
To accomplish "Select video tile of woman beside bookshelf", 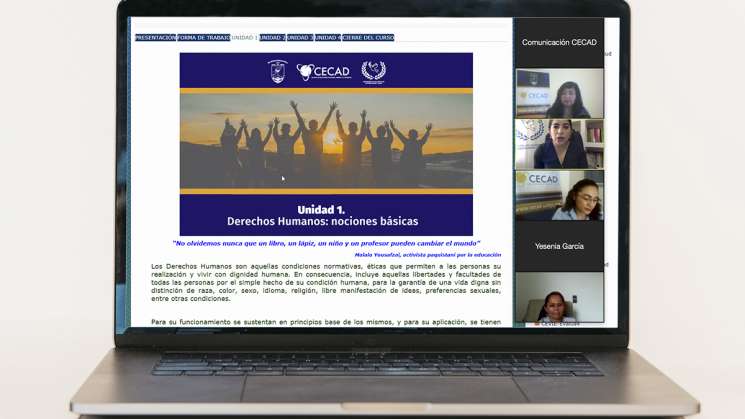I will coord(559,144).
